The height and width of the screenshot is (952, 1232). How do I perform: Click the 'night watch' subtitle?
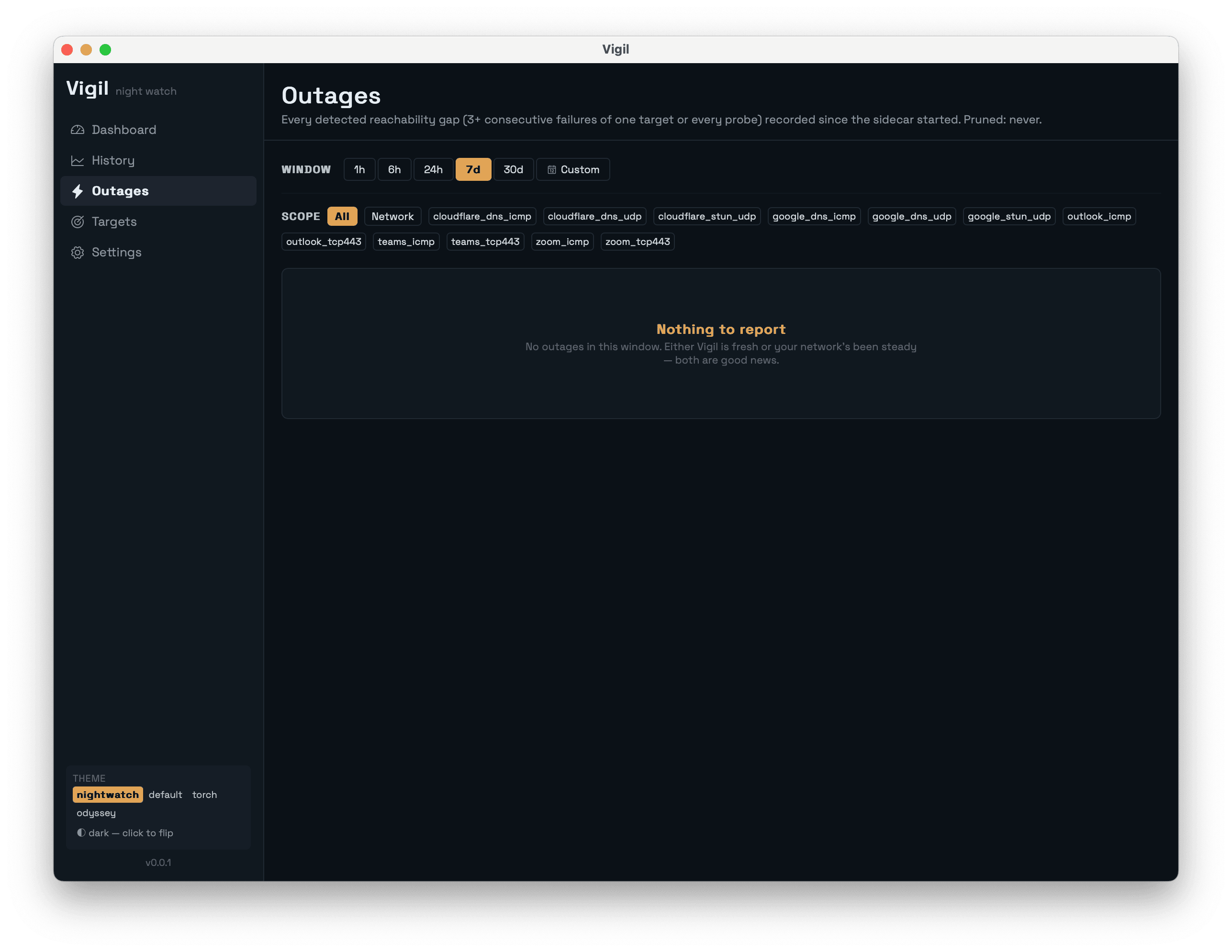tap(146, 91)
